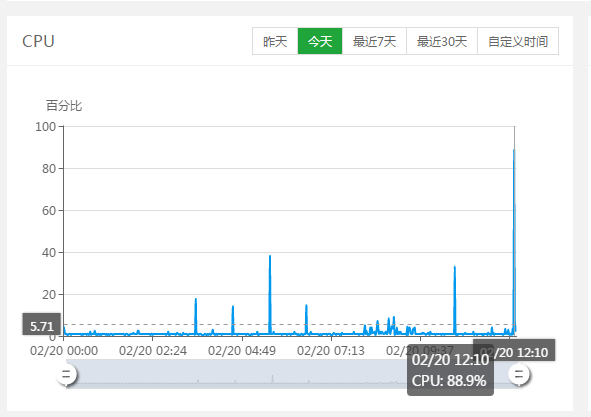Click the 20 y-axis tick label
The height and width of the screenshot is (417, 591).
tap(49, 294)
